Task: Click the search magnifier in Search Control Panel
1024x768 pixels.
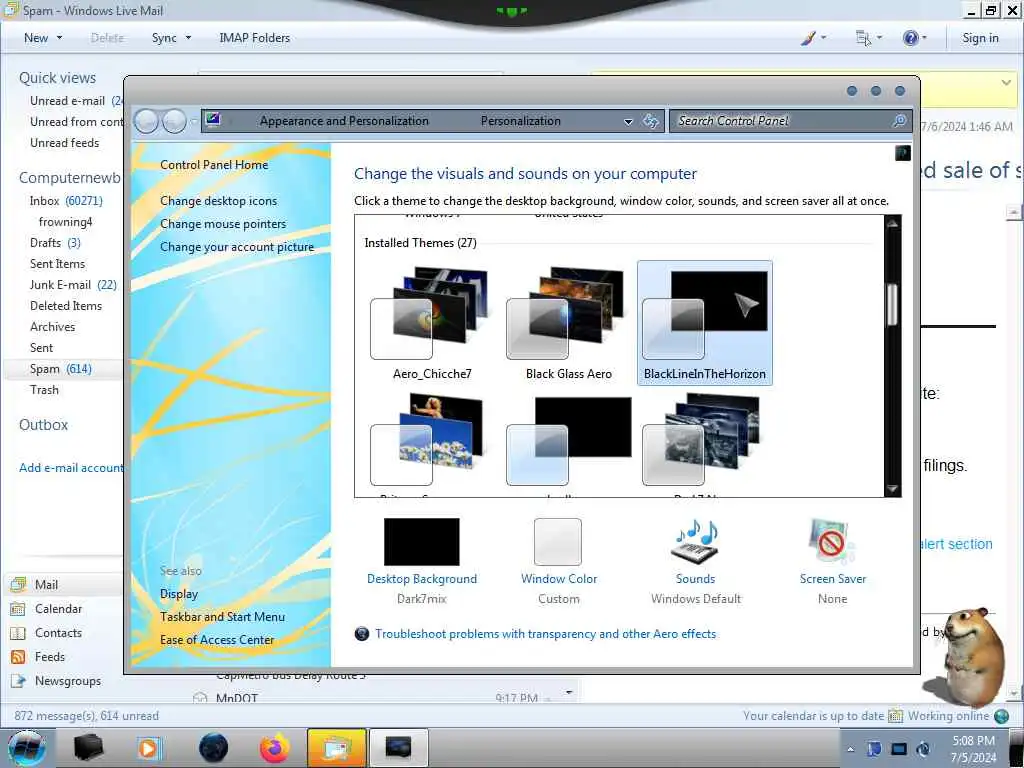Action: pos(899,121)
